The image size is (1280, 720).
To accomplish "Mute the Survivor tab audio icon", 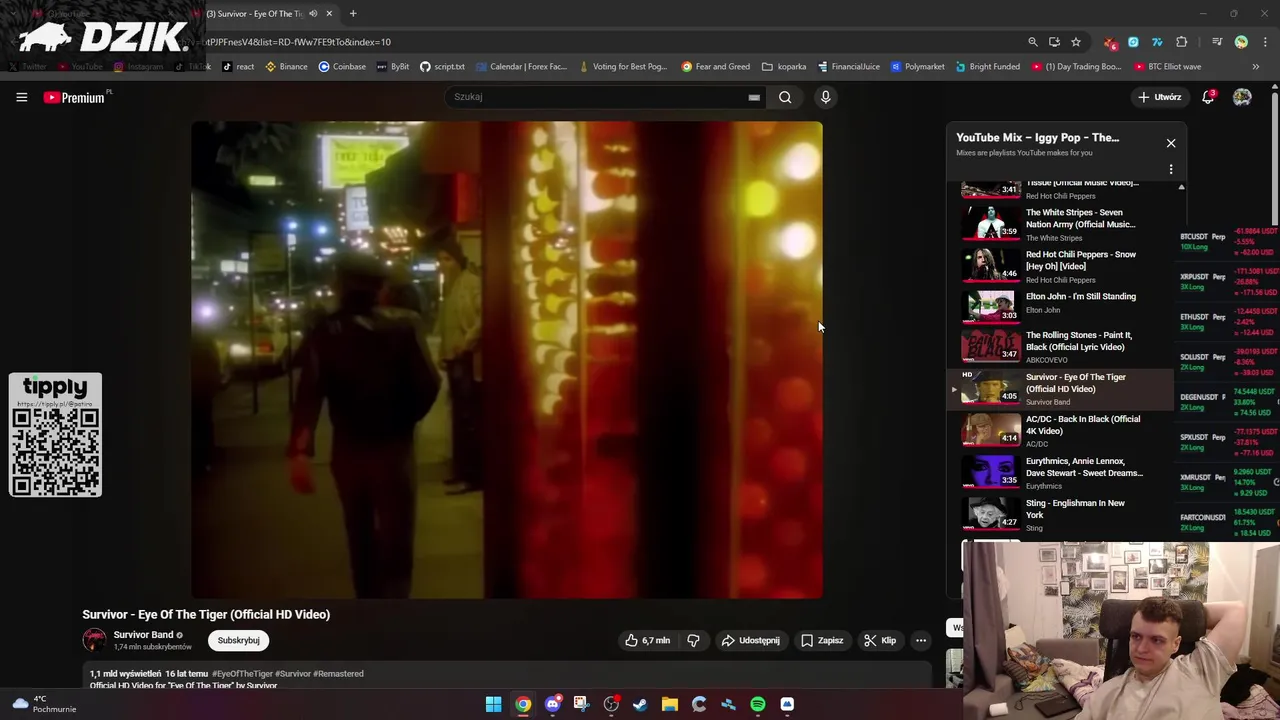I will [x=313, y=14].
